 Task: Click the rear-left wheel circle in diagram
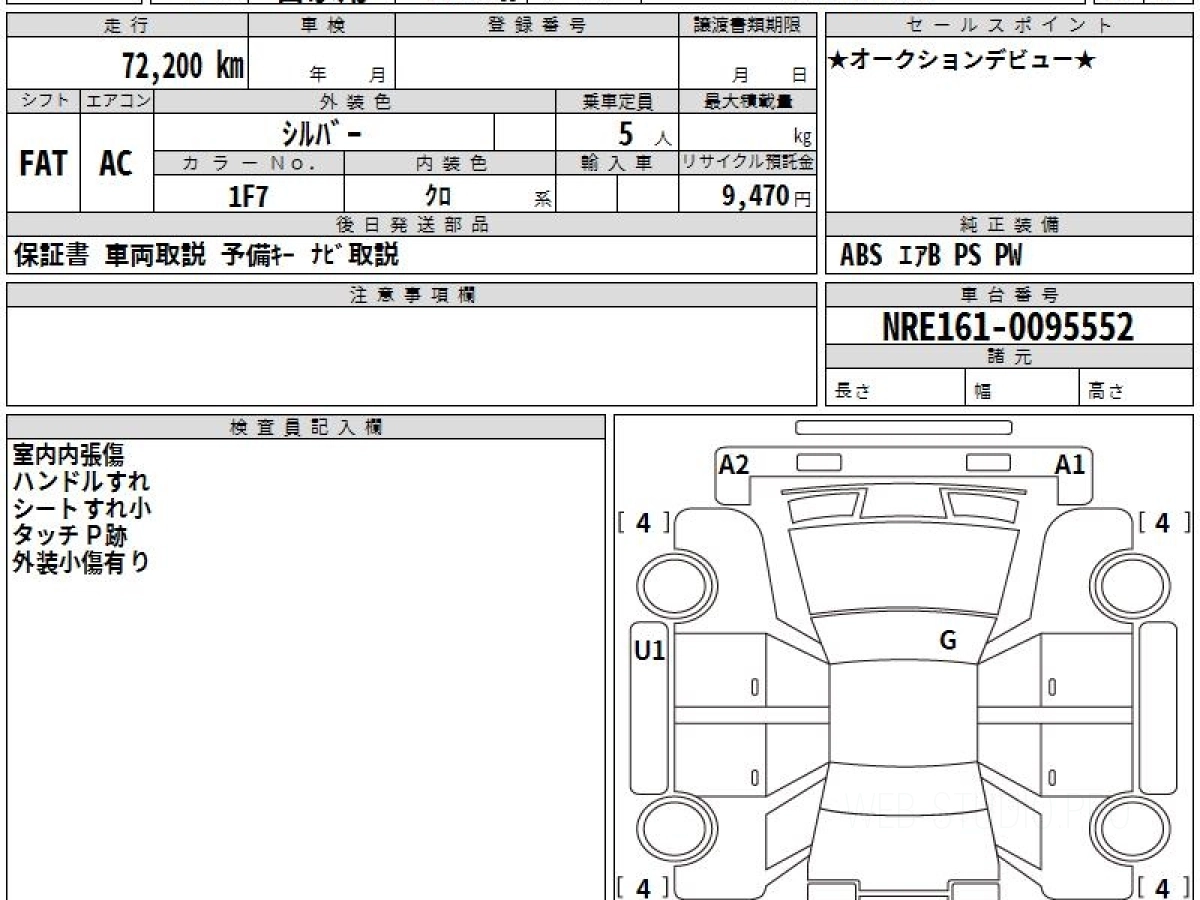[666, 829]
